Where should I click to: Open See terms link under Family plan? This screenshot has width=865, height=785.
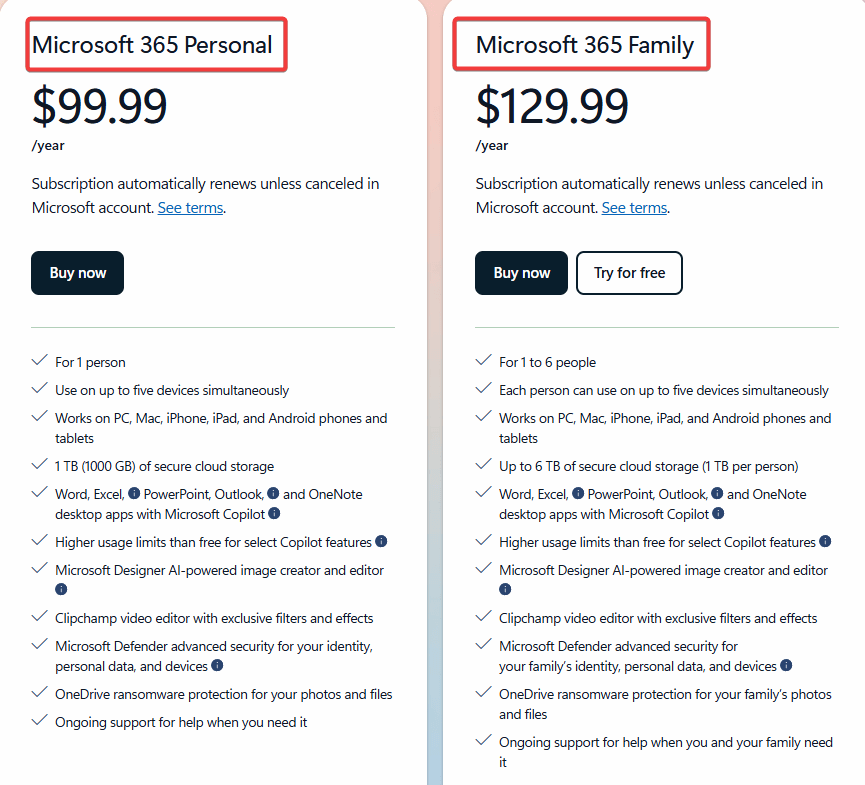634,208
